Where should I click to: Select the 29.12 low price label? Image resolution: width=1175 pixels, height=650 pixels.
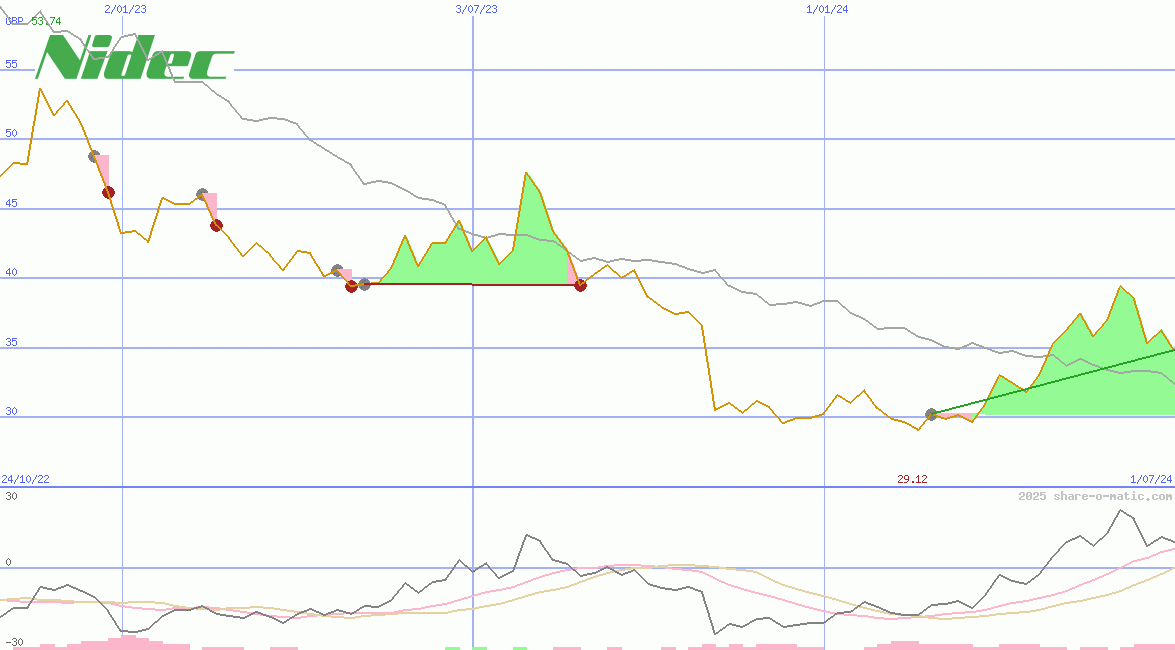(912, 479)
